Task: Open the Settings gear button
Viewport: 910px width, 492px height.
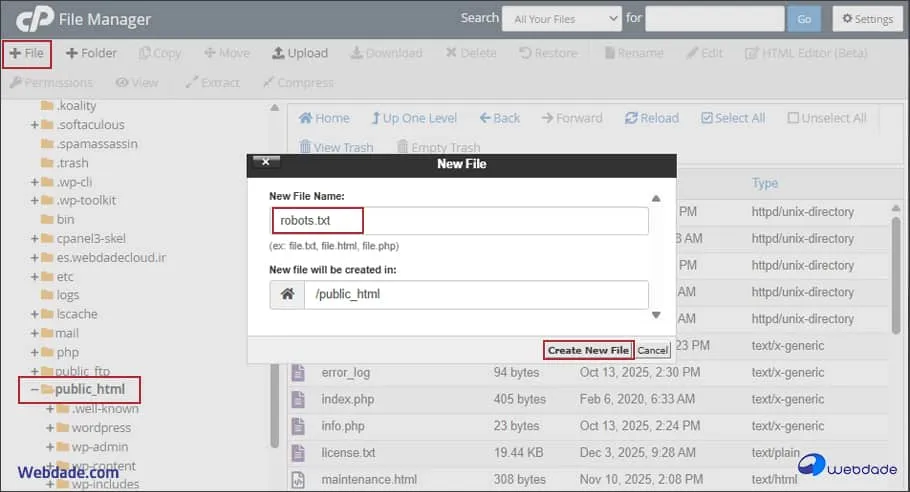Action: coord(864,19)
